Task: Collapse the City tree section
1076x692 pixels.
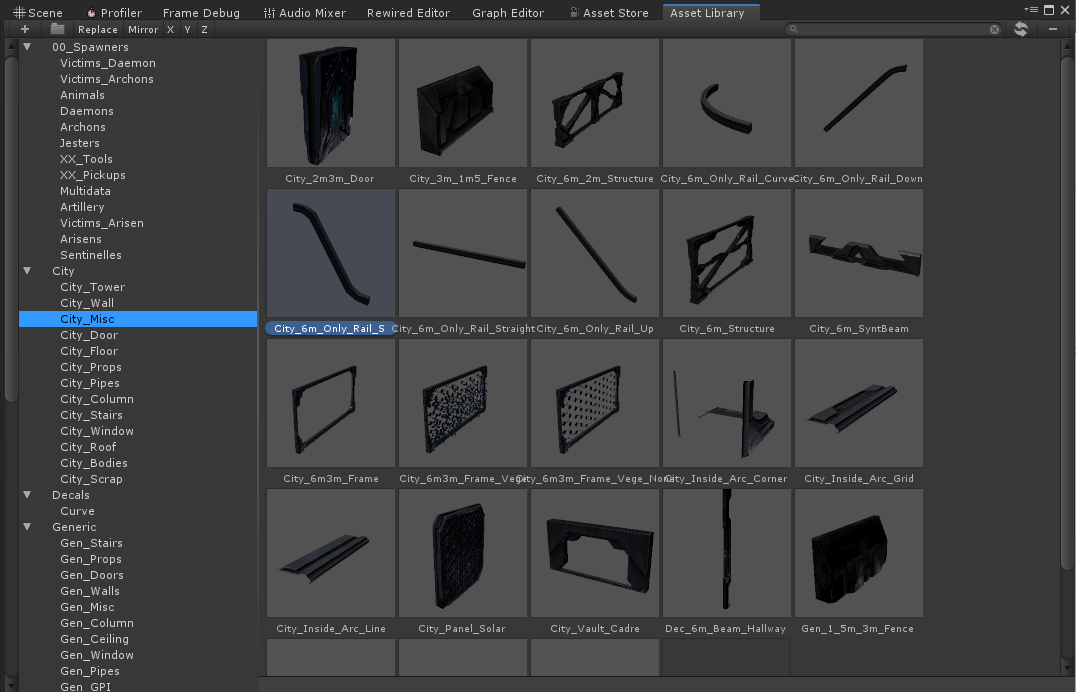Action: pos(26,271)
